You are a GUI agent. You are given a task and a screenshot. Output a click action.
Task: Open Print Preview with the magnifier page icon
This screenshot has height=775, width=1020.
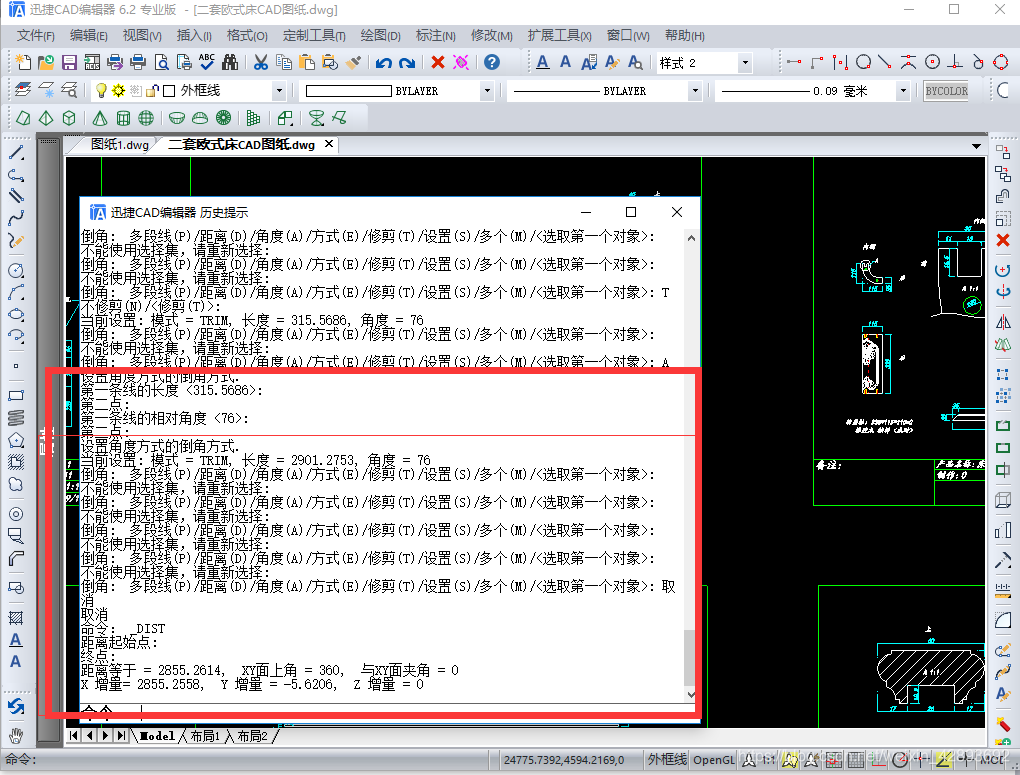click(161, 62)
